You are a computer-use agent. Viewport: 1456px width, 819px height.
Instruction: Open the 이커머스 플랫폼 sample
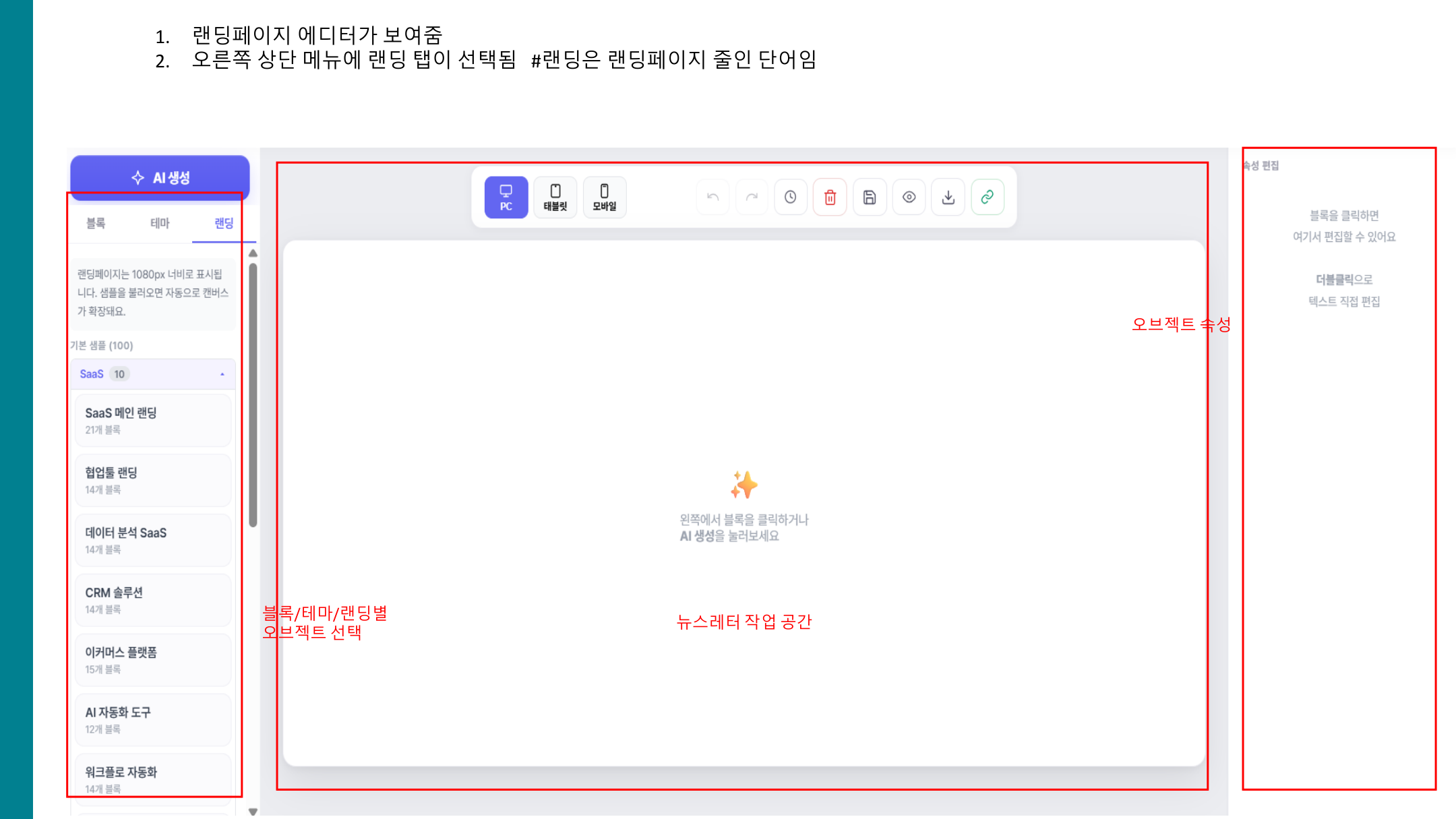click(153, 661)
